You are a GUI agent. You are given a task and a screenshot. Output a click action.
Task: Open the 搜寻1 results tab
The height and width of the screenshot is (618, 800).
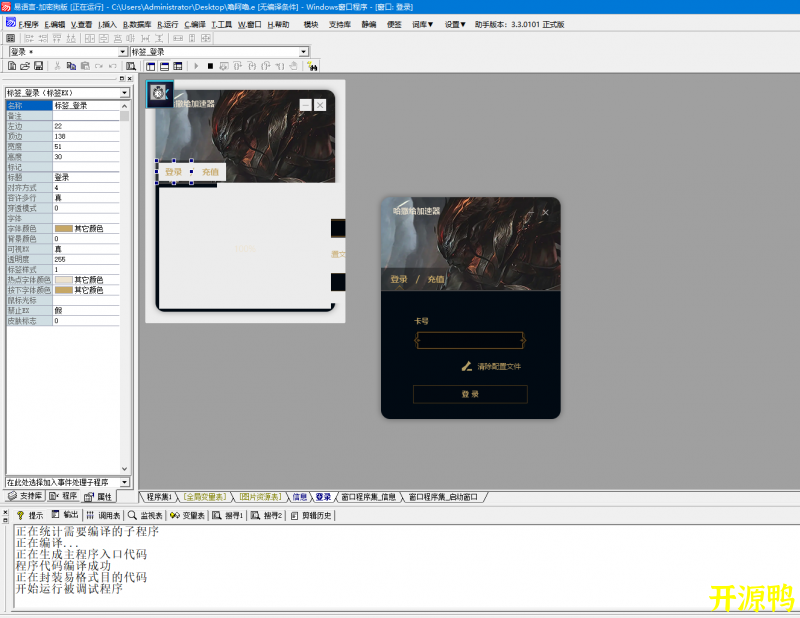[x=228, y=515]
